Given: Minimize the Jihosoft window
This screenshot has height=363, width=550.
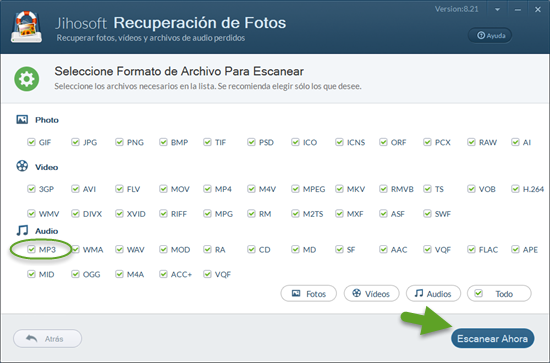Looking at the screenshot, I should tap(518, 10).
